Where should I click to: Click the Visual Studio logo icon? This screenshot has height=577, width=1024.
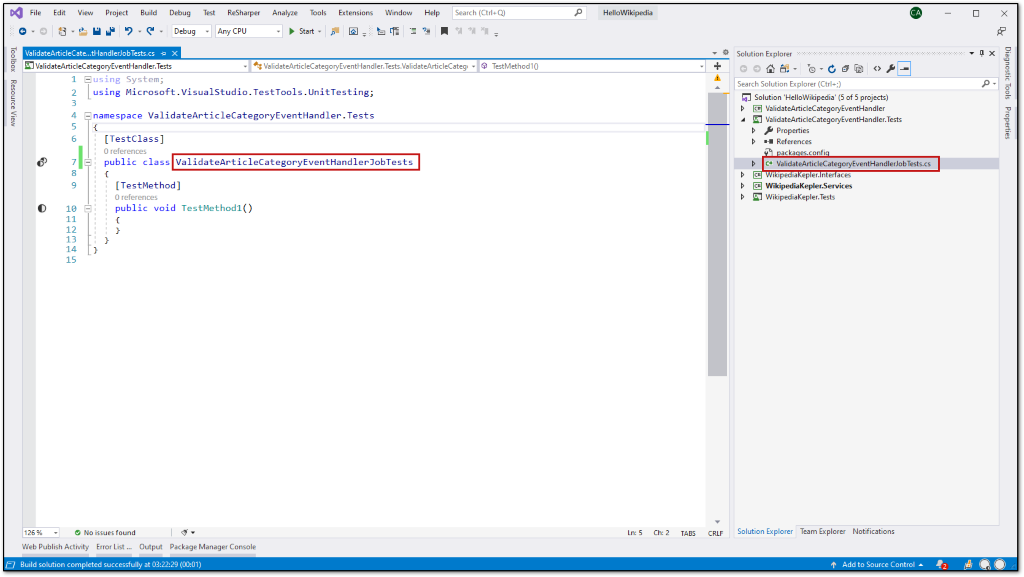pos(16,12)
